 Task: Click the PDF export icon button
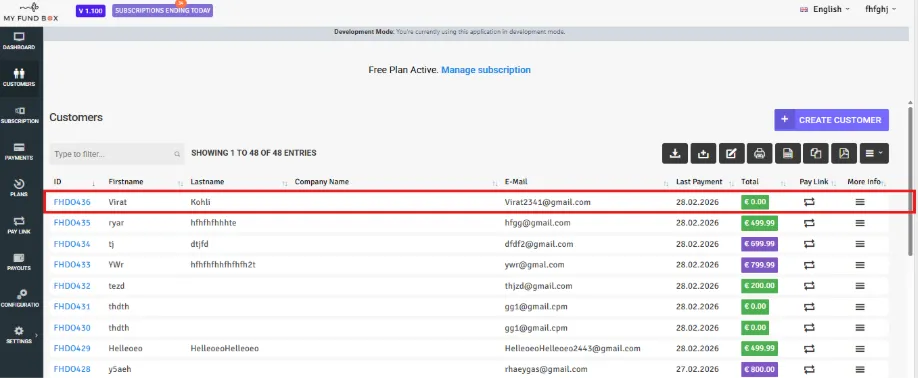[x=844, y=153]
